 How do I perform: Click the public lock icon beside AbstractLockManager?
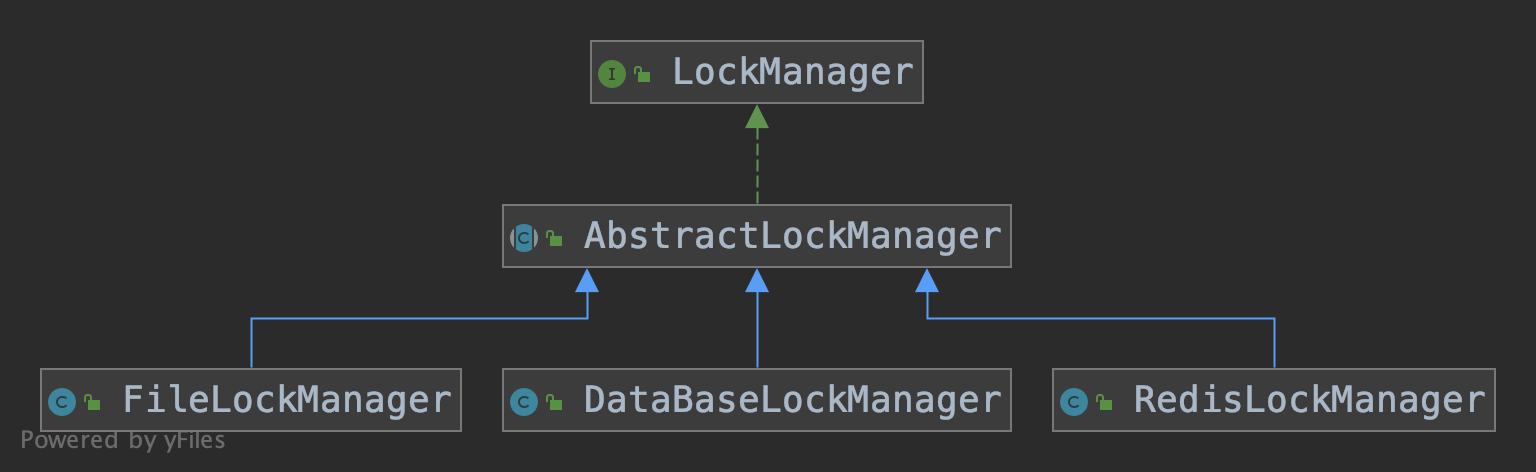(x=554, y=238)
